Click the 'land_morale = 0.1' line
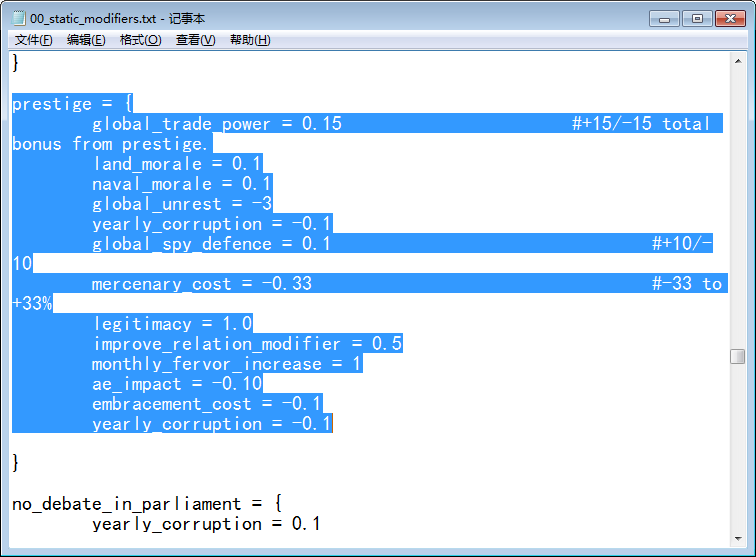 point(177,163)
